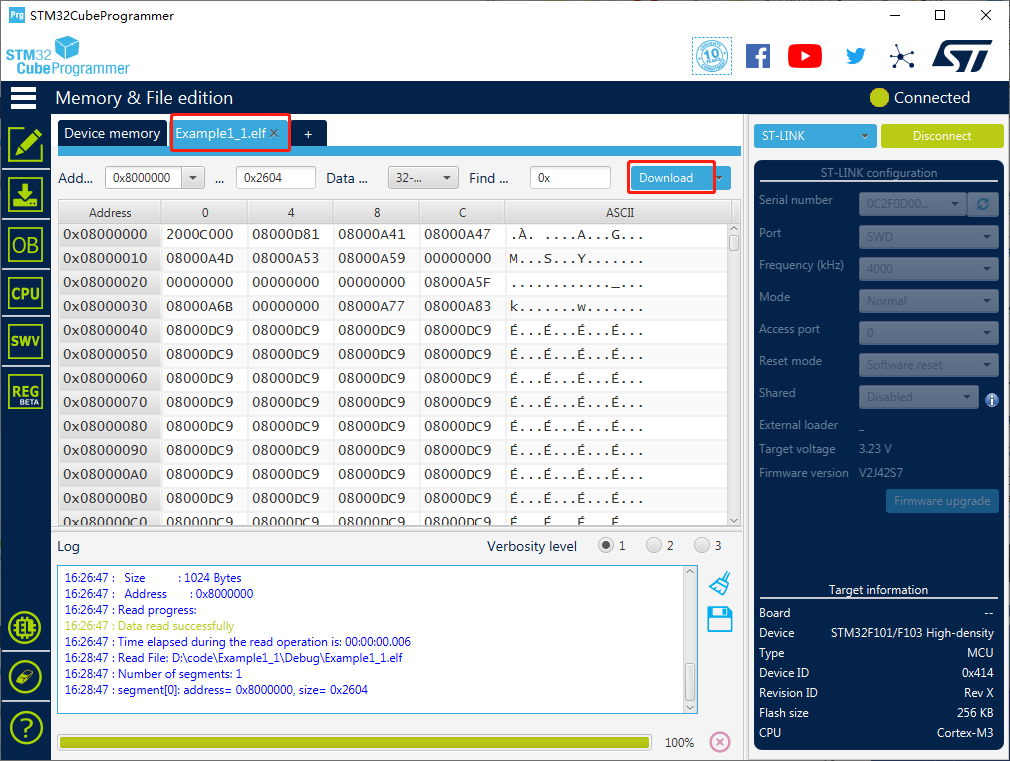Select verbosity level 2
Image resolution: width=1010 pixels, height=761 pixels.
coord(654,545)
